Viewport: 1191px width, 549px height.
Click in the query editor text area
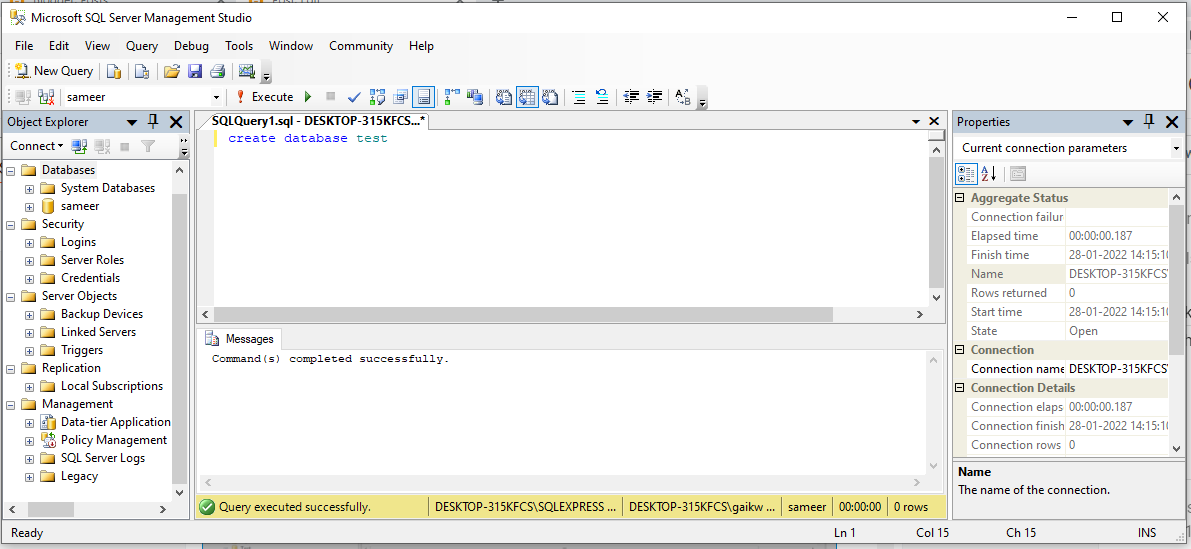pos(570,220)
